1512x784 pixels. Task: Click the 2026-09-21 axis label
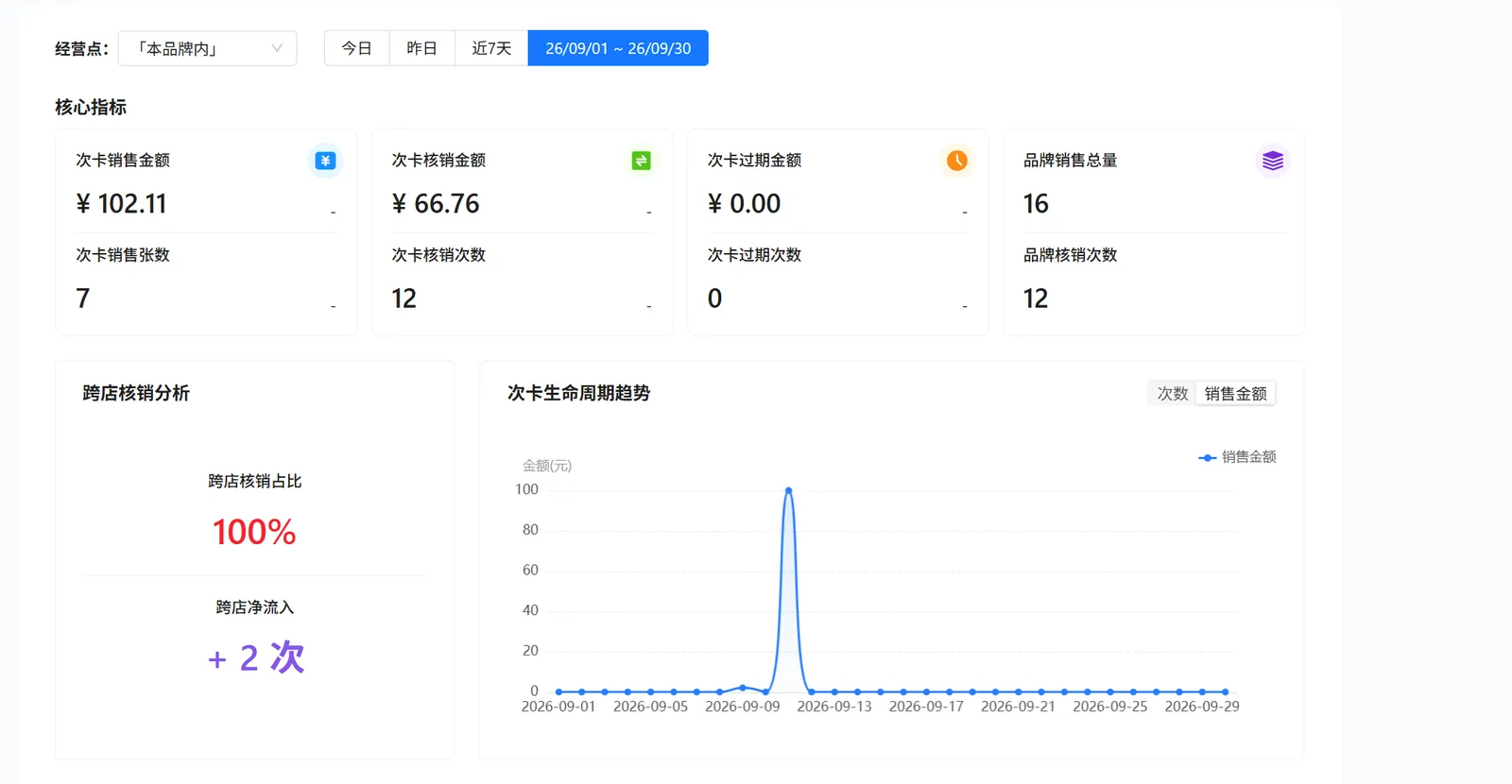coord(1018,707)
